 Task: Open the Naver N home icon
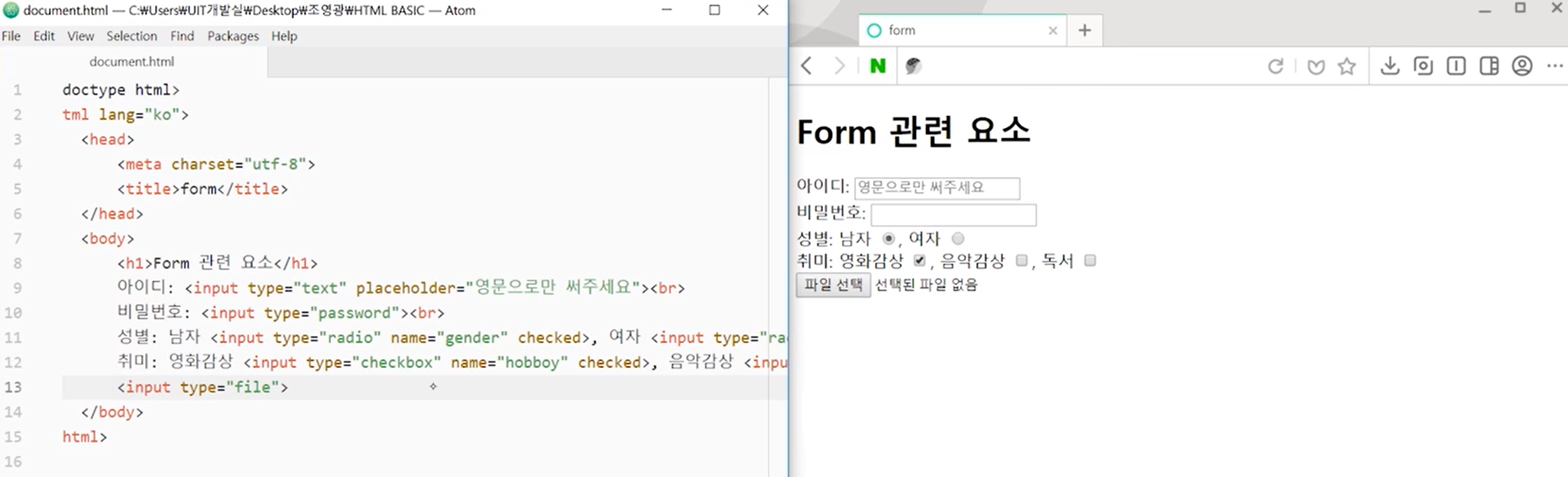(877, 66)
